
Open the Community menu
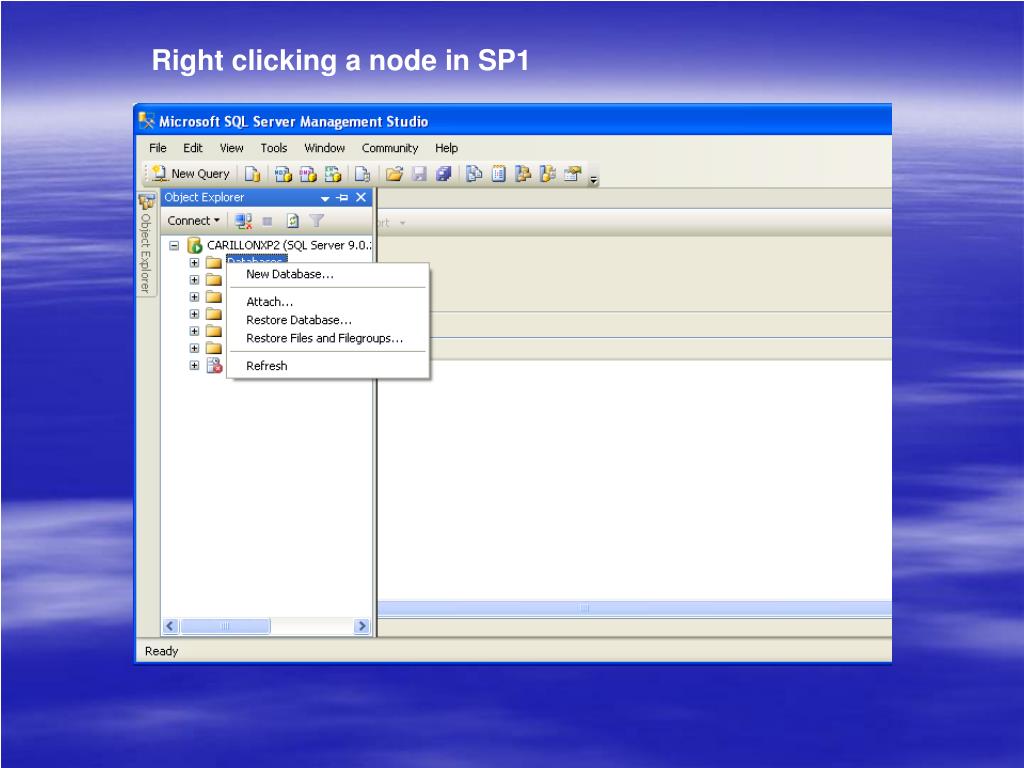coord(390,148)
